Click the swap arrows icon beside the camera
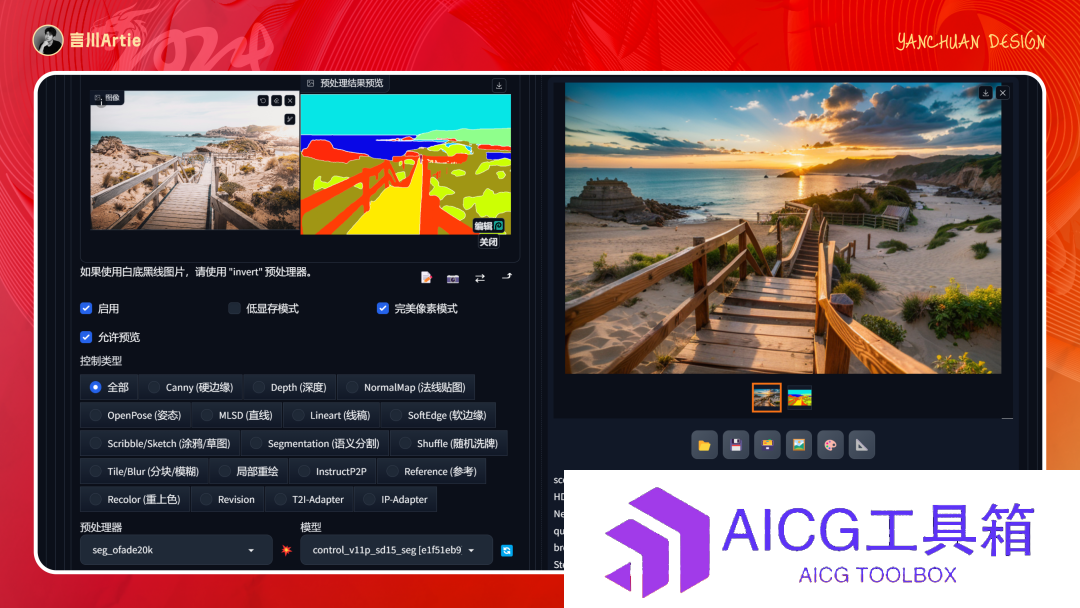The height and width of the screenshot is (608, 1080). [480, 278]
